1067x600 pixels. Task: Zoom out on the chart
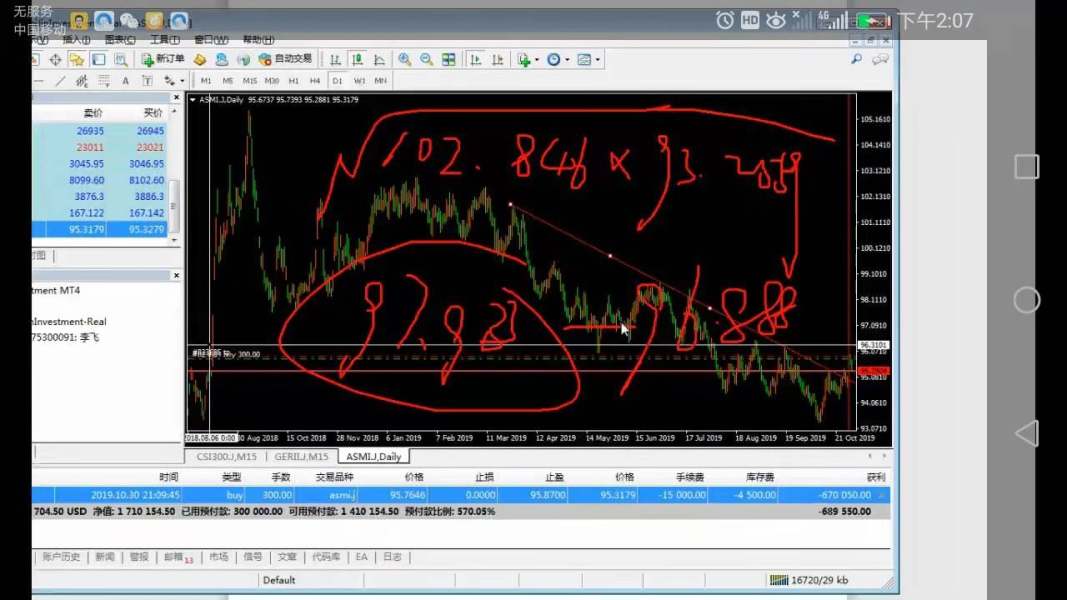(x=426, y=60)
